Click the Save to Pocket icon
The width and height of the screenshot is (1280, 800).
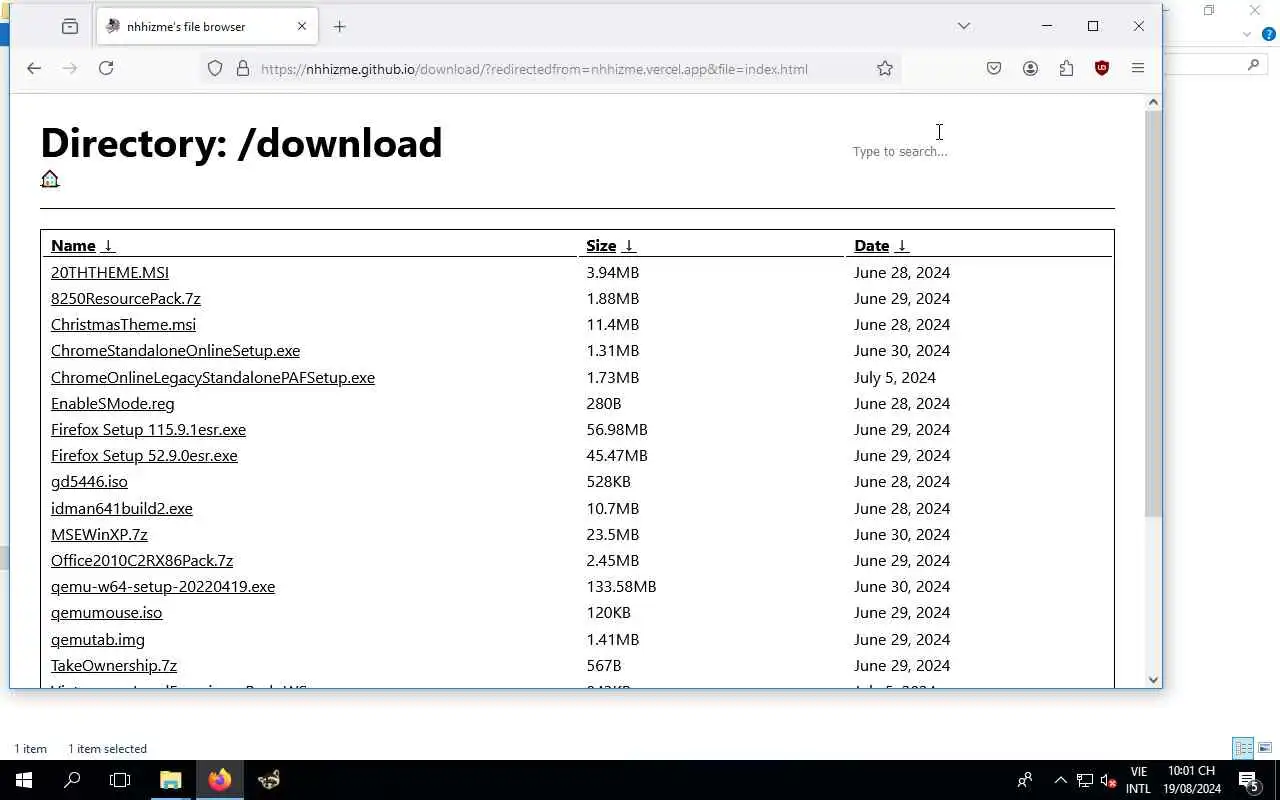point(994,68)
